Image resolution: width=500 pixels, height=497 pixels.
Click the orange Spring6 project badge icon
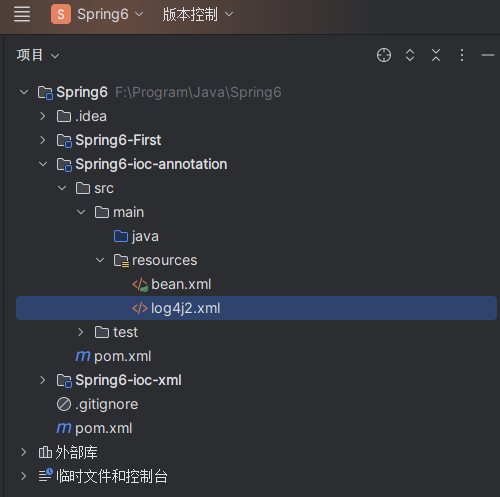(61, 14)
